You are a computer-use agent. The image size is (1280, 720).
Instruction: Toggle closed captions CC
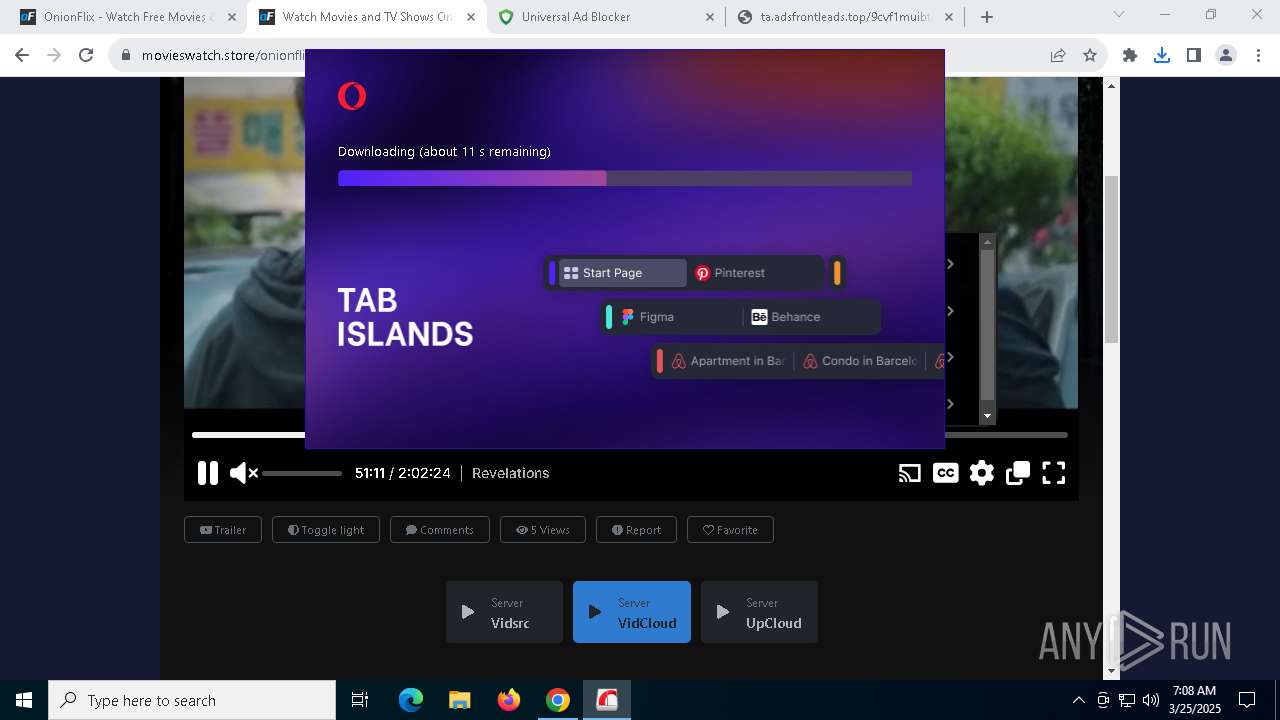(x=945, y=473)
